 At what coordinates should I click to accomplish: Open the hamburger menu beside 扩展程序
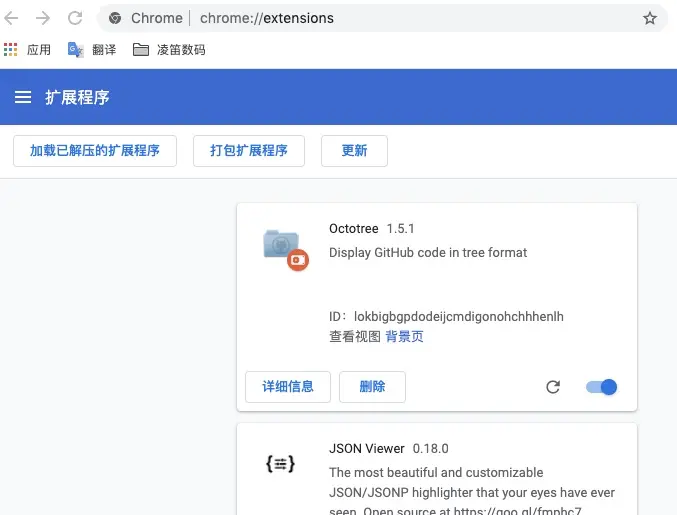(23, 97)
